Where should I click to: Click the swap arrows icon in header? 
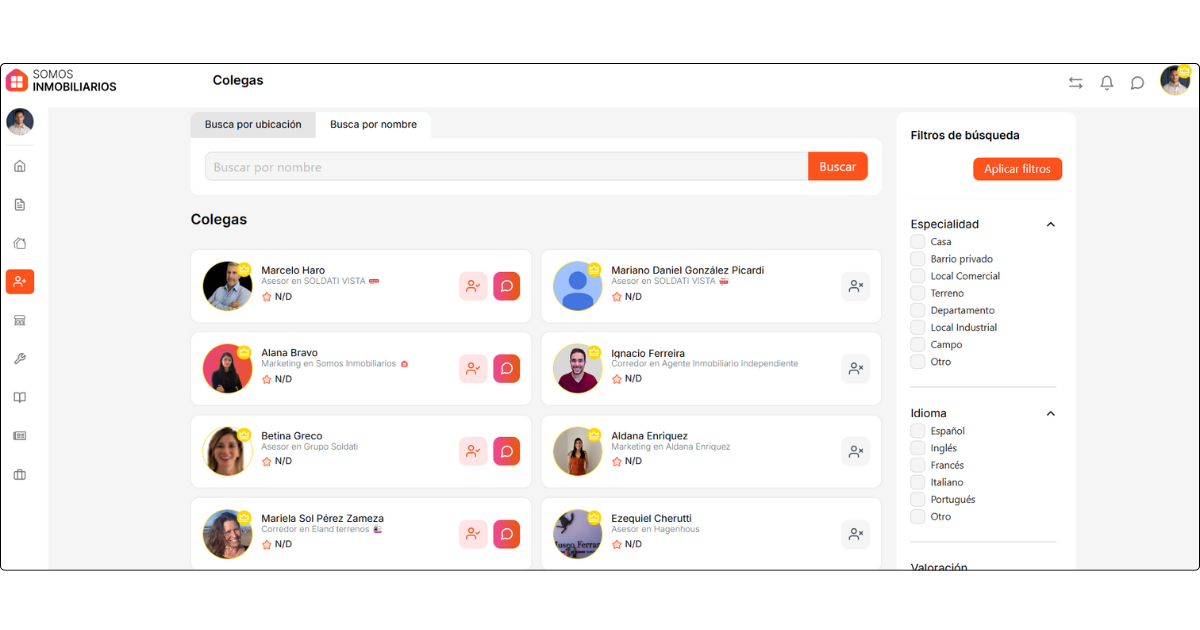pos(1076,83)
